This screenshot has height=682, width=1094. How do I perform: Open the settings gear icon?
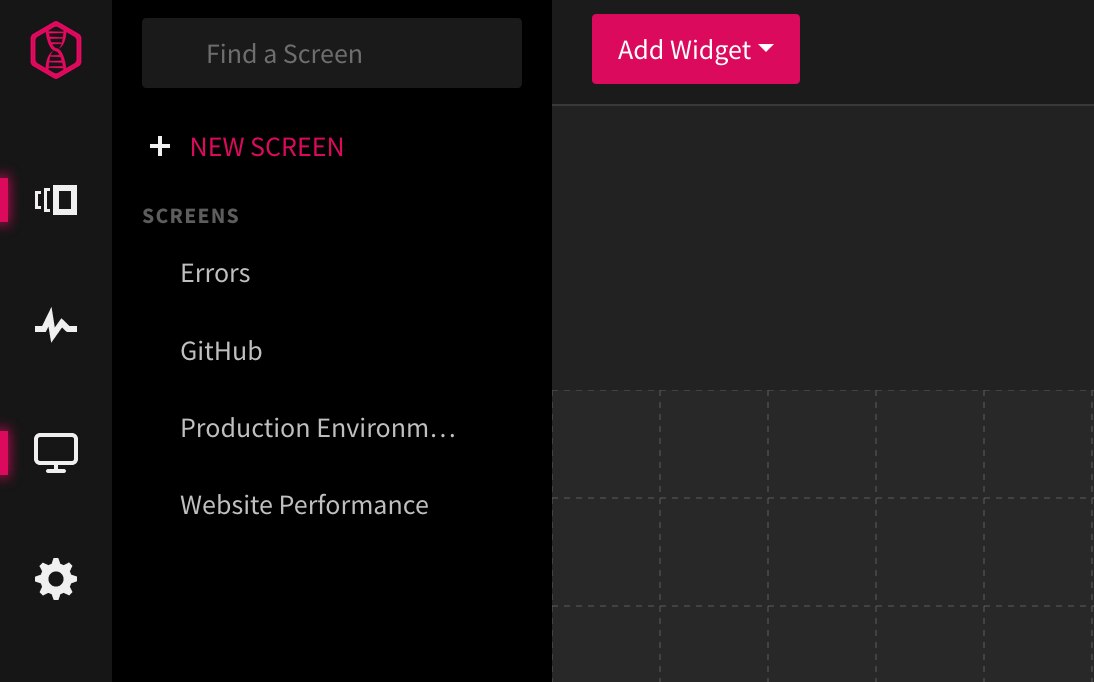[x=55, y=578]
